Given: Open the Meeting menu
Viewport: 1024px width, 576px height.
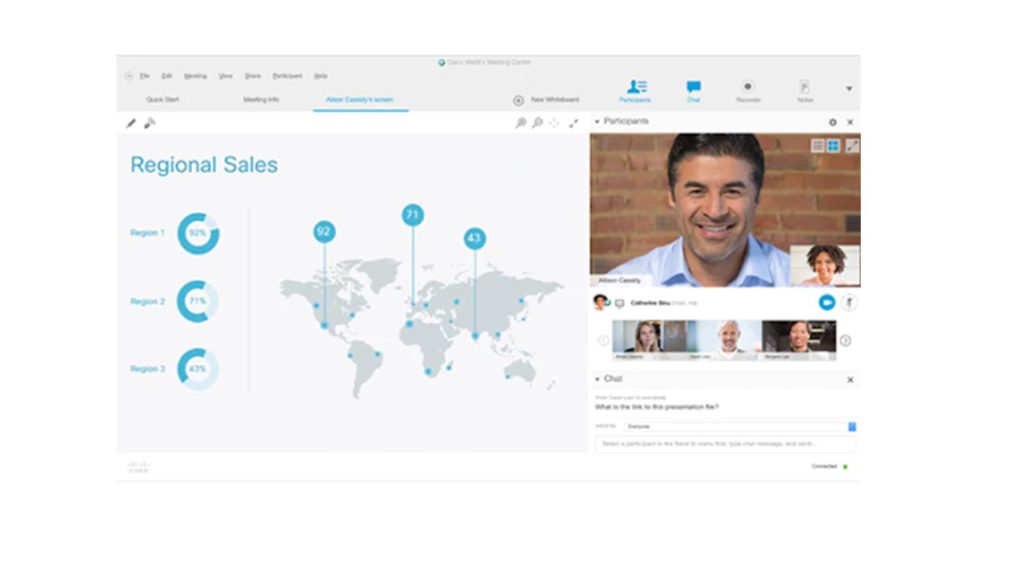Looking at the screenshot, I should pyautogui.click(x=195, y=76).
